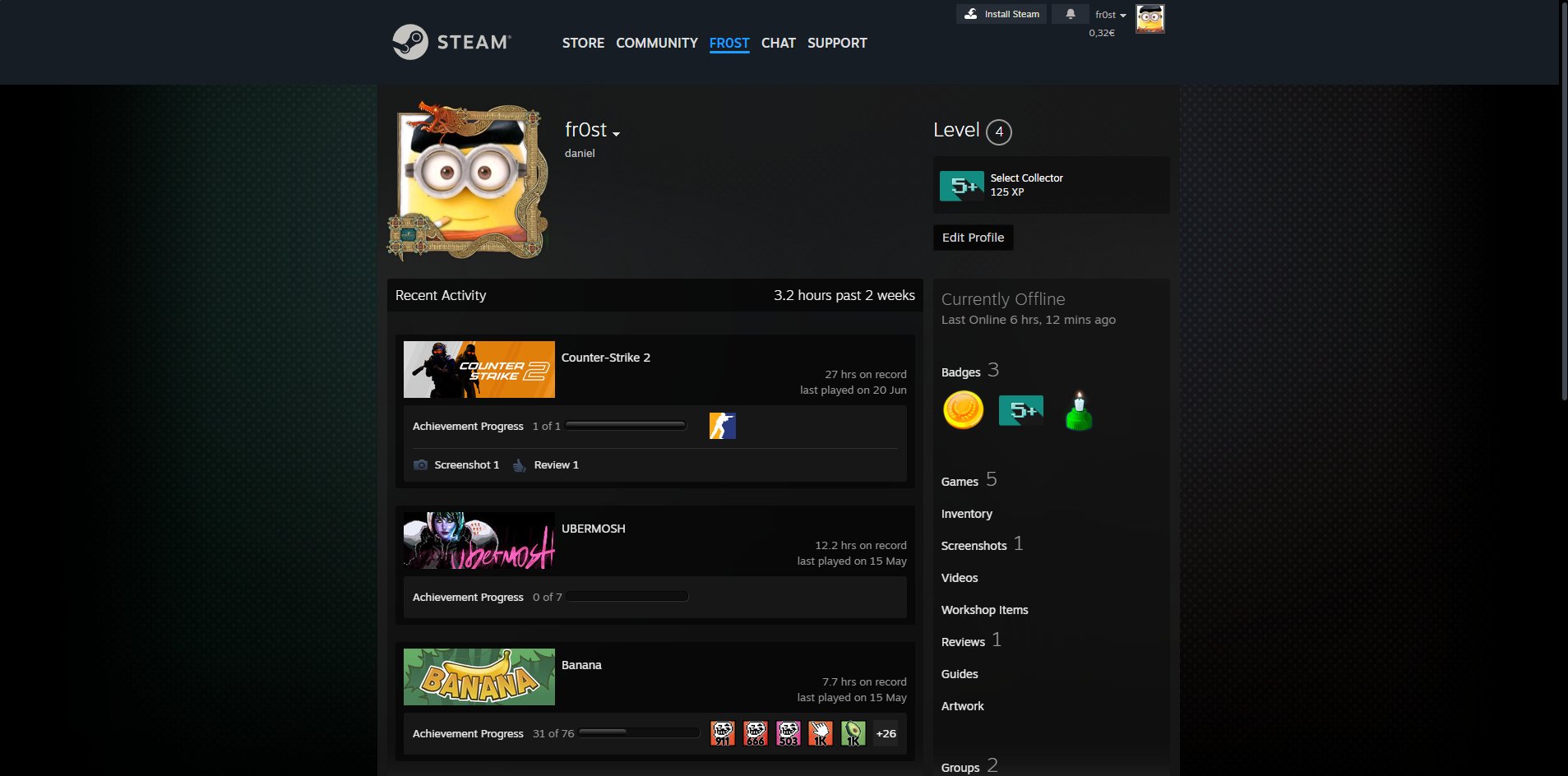The height and width of the screenshot is (776, 1568).
Task: Click the Recent Activity header
Action: click(x=441, y=295)
